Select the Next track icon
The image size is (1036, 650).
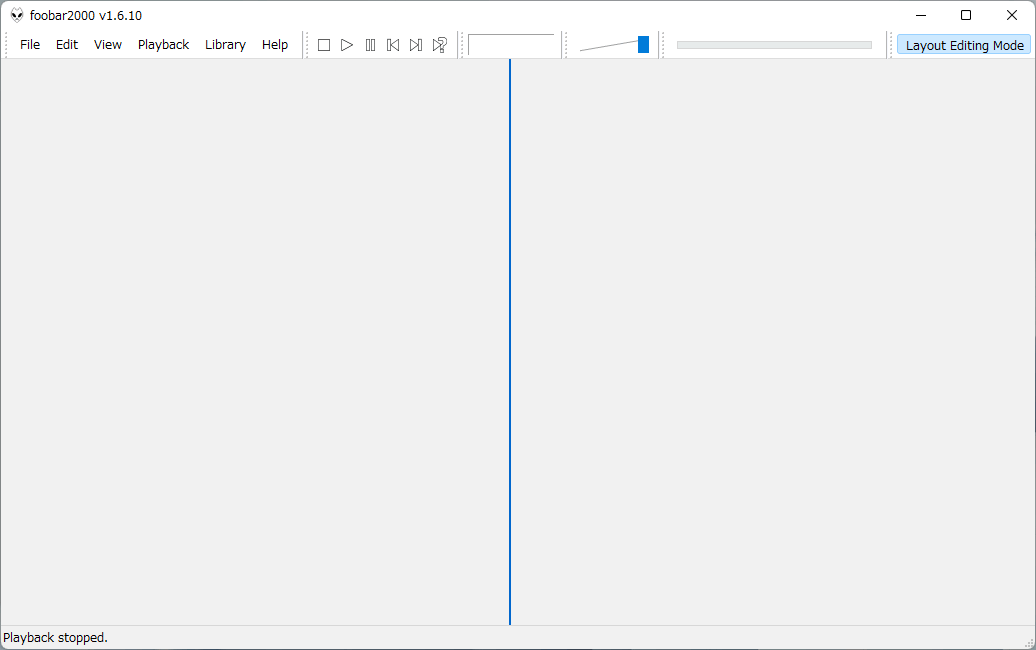[416, 44]
